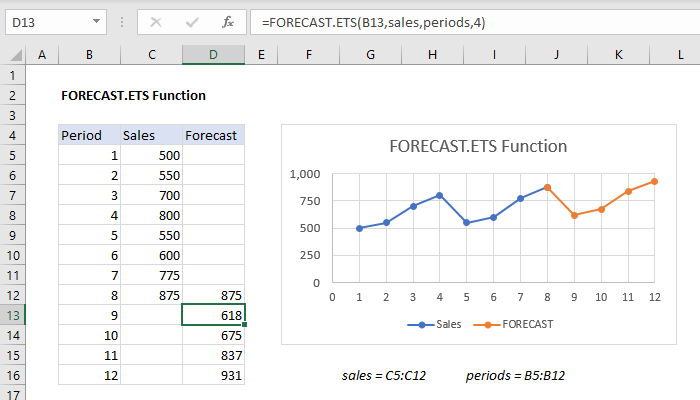
Task: Click the Select All corner triangle
Action: (16, 55)
